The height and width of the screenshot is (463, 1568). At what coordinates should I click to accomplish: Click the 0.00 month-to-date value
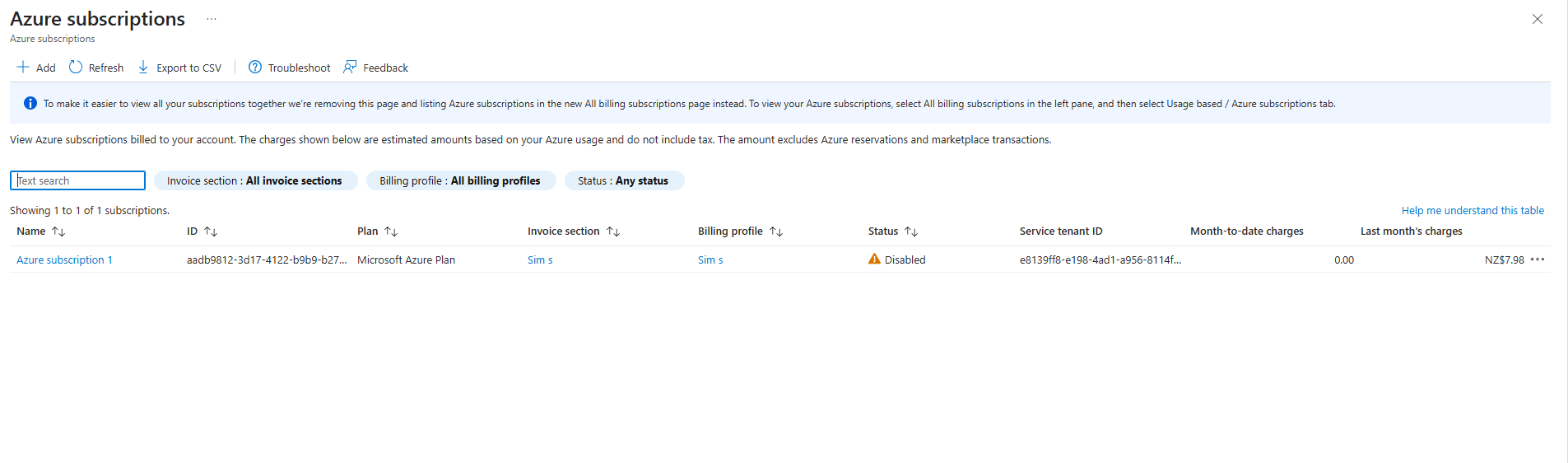click(x=1344, y=260)
